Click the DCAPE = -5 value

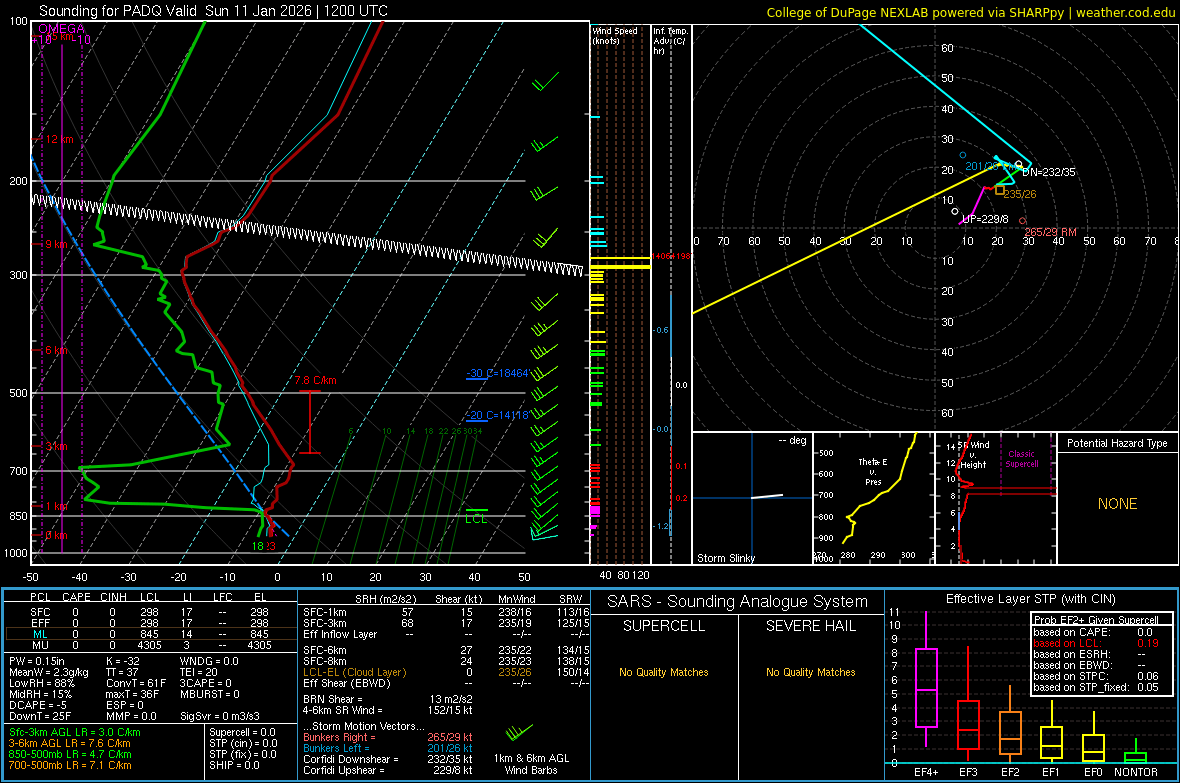(x=38, y=705)
